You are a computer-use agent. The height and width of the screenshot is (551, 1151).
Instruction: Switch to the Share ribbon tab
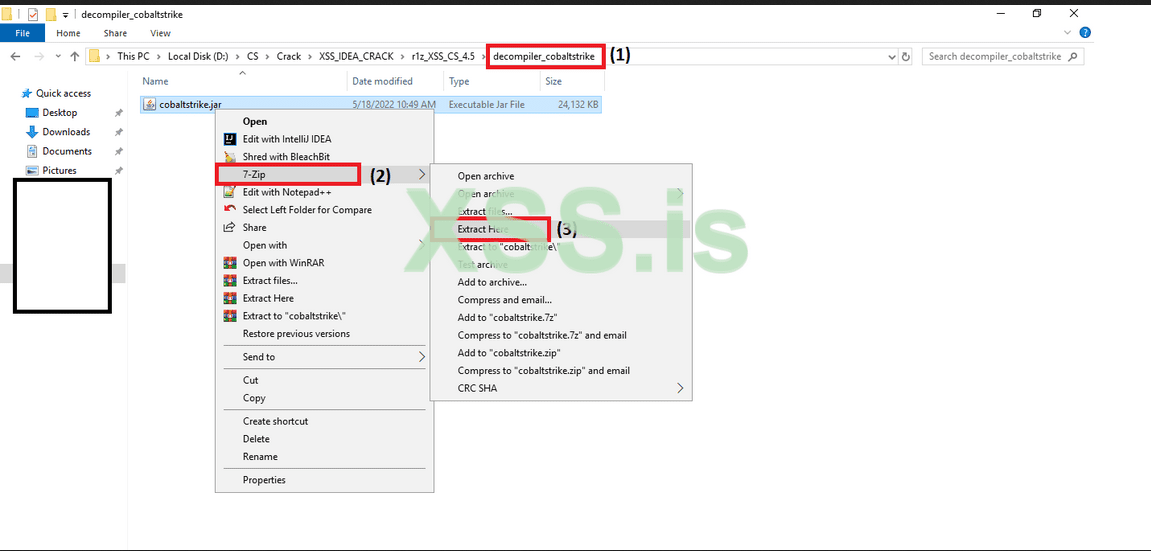115,33
